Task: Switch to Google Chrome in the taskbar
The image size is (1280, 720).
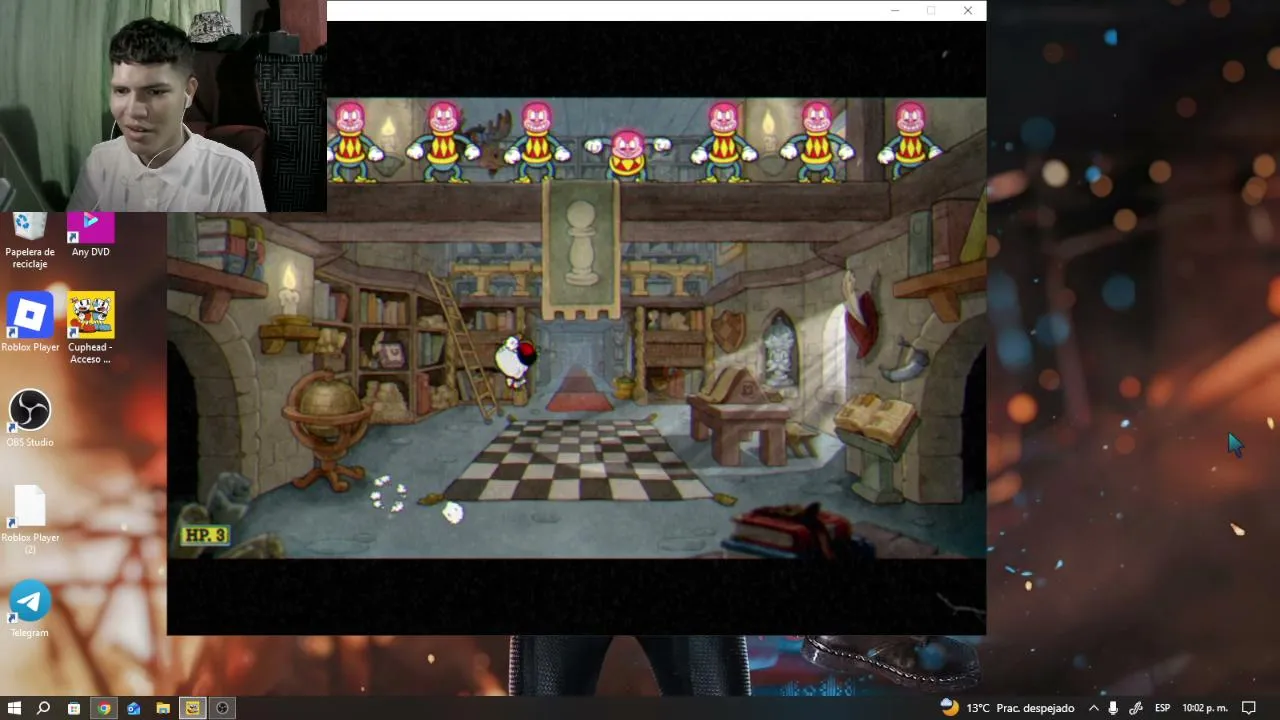Action: tap(103, 708)
